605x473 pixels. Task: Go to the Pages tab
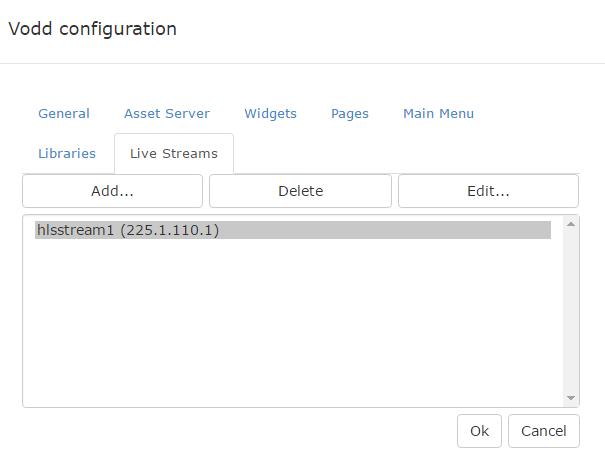(350, 114)
